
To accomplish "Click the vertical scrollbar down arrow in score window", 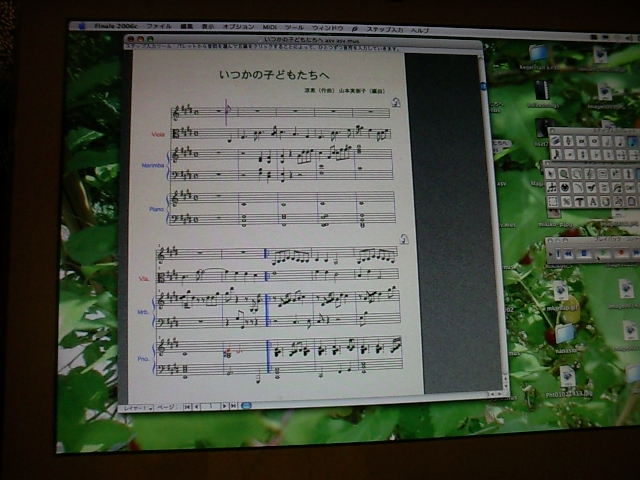I will click(506, 384).
